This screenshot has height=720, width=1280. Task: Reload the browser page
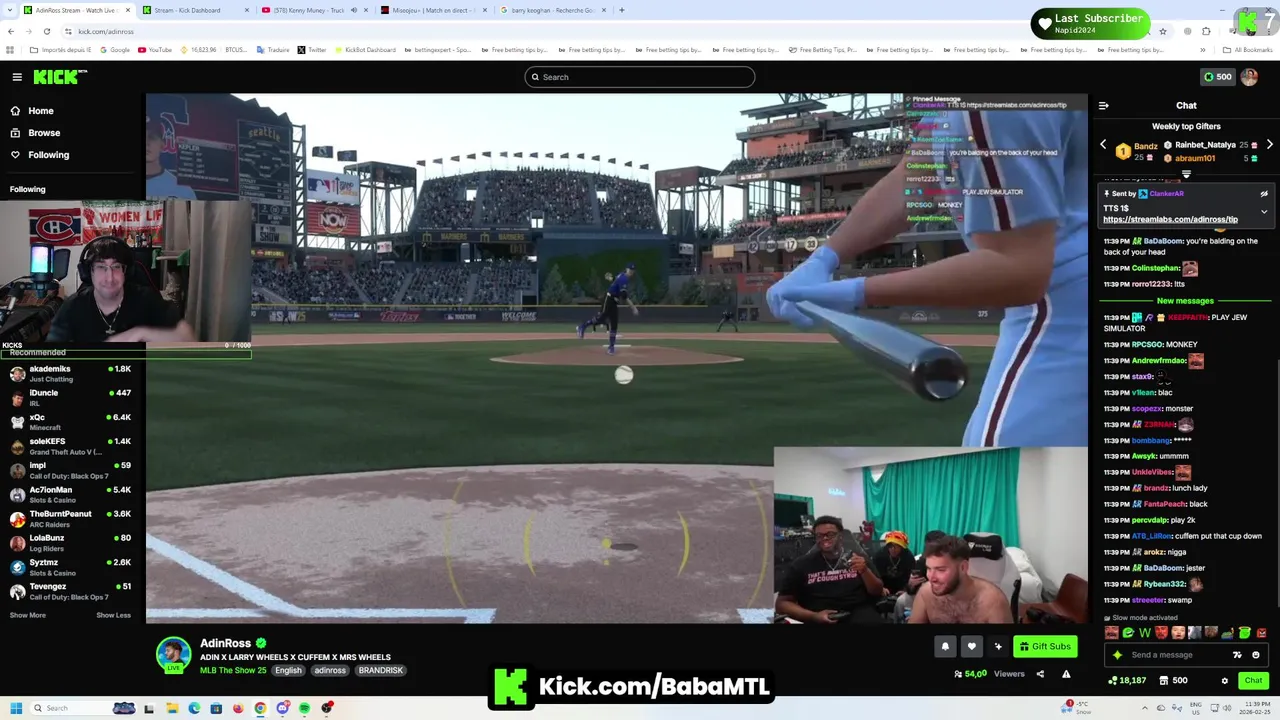(x=46, y=31)
